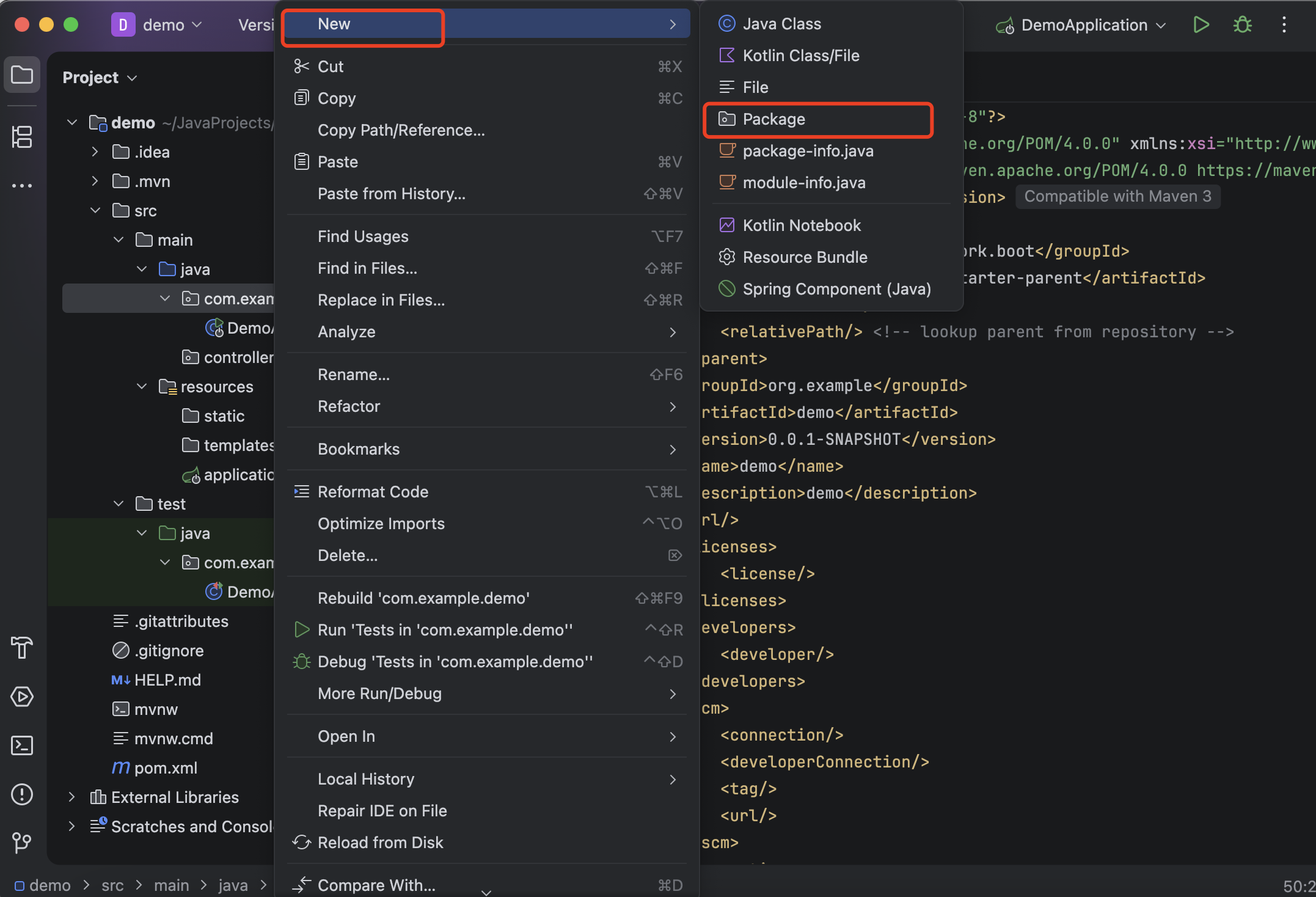
Task: Open the Structure tool window icon
Action: pos(22,137)
